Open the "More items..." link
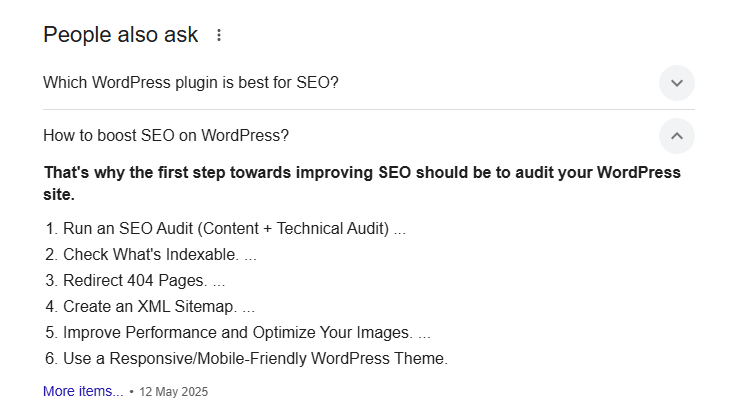The width and height of the screenshot is (745, 416). [x=83, y=391]
